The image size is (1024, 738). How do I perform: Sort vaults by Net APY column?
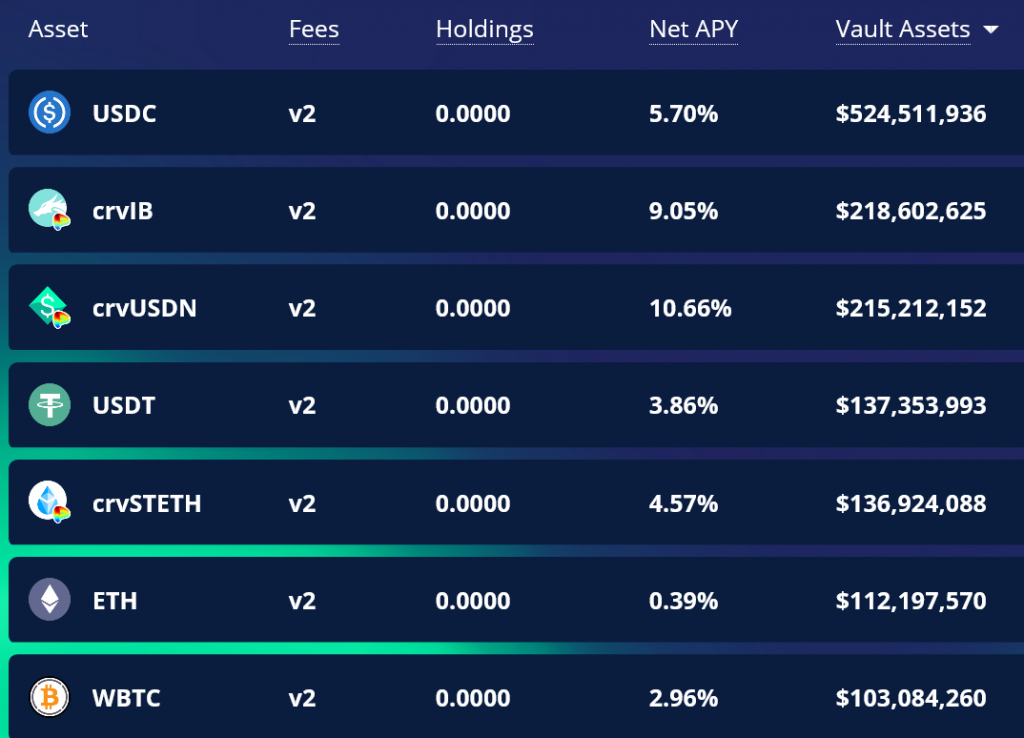pyautogui.click(x=694, y=29)
